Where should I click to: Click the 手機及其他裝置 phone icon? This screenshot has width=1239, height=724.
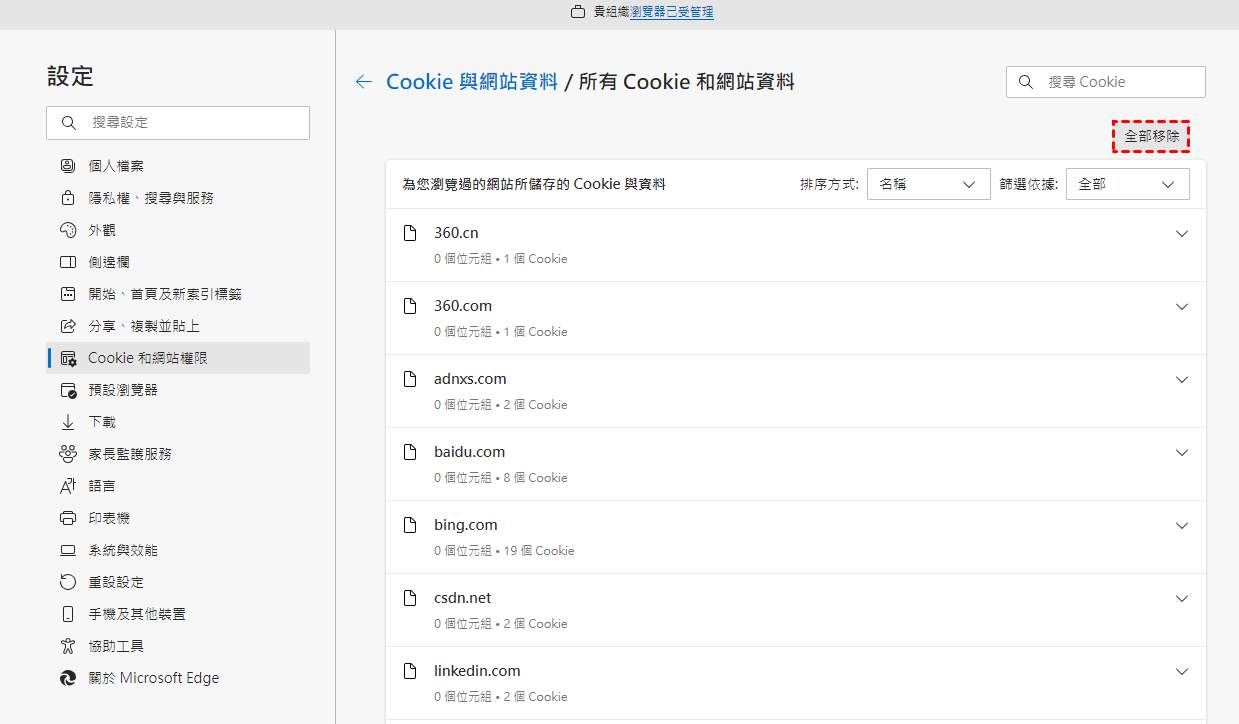[x=68, y=614]
